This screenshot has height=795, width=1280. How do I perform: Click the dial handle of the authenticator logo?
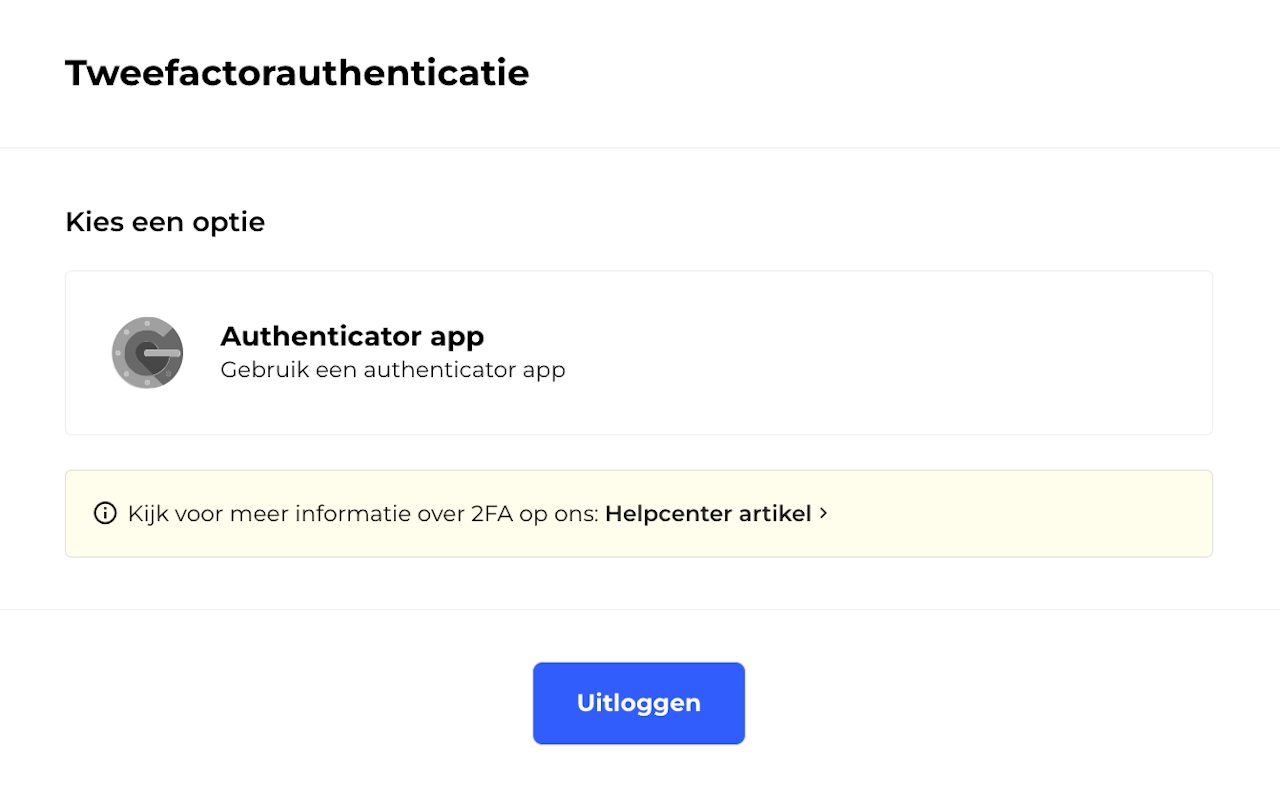pos(163,353)
